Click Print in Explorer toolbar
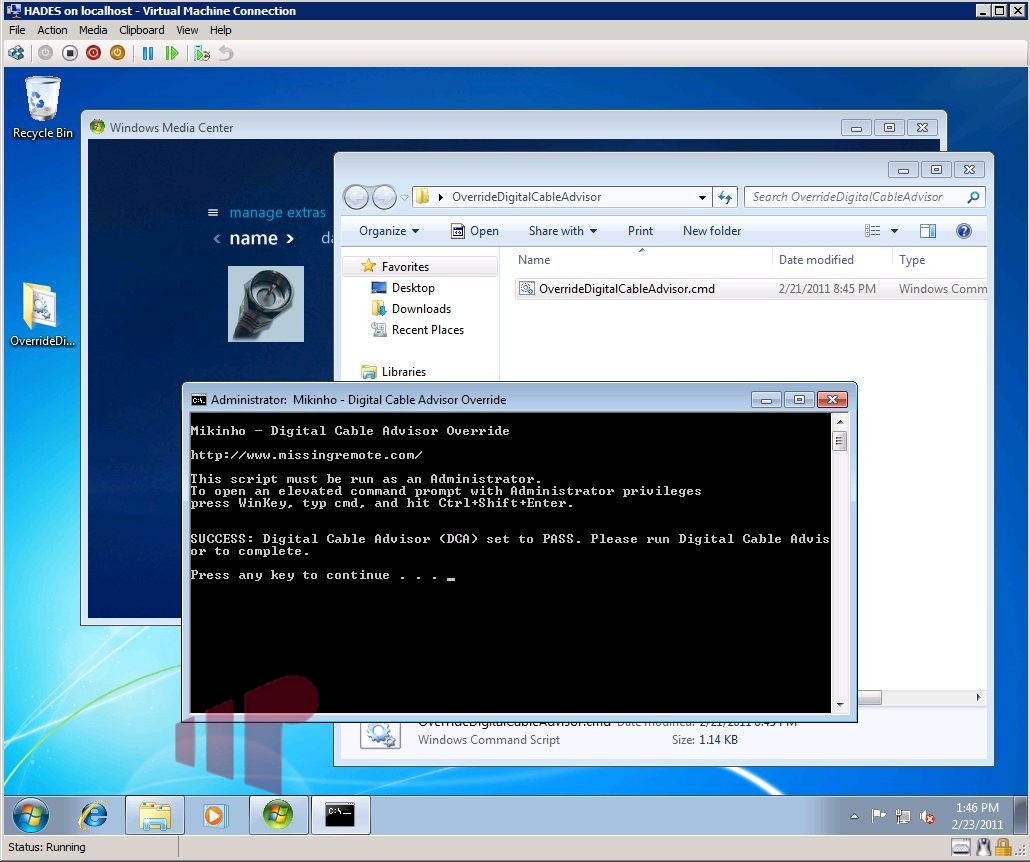The image size is (1030, 862). tap(640, 231)
